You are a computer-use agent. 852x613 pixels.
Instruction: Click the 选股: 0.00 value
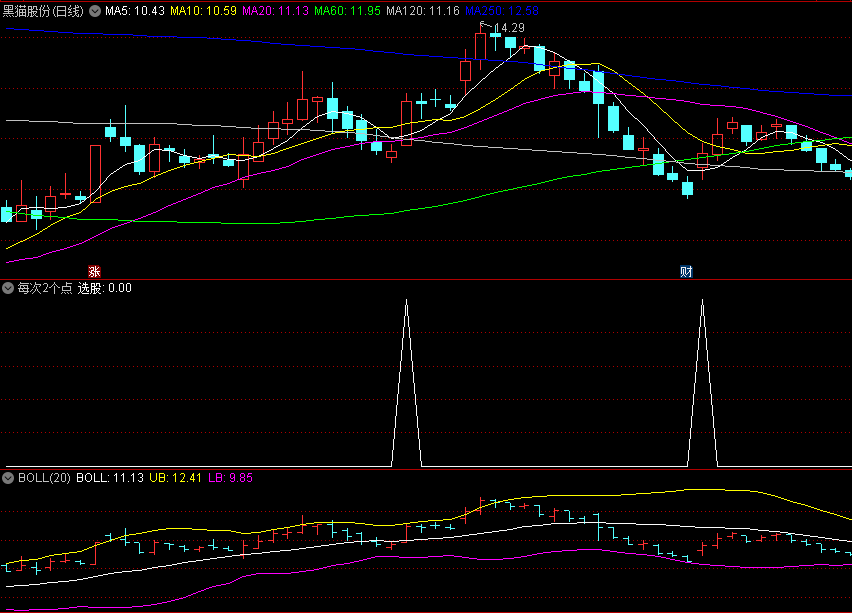(x=104, y=288)
